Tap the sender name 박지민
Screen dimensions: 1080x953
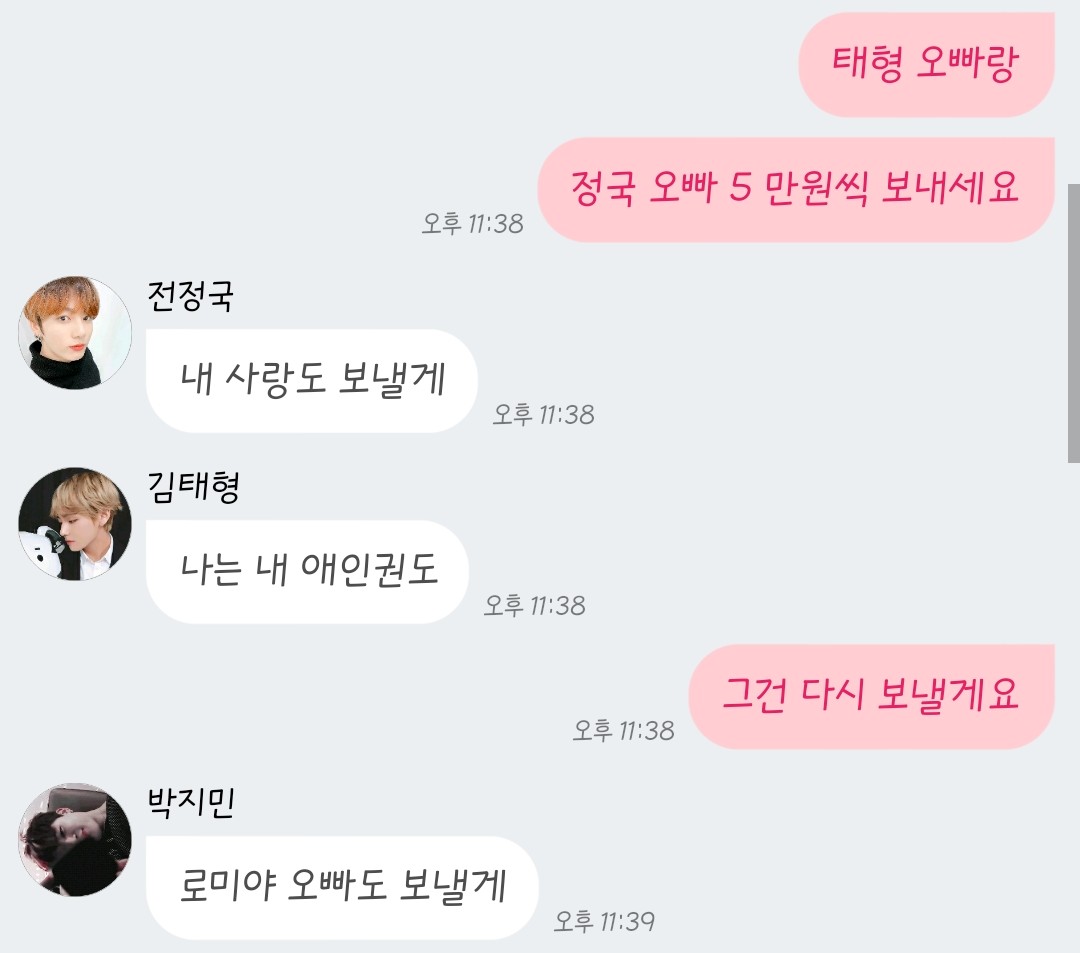coord(191,802)
